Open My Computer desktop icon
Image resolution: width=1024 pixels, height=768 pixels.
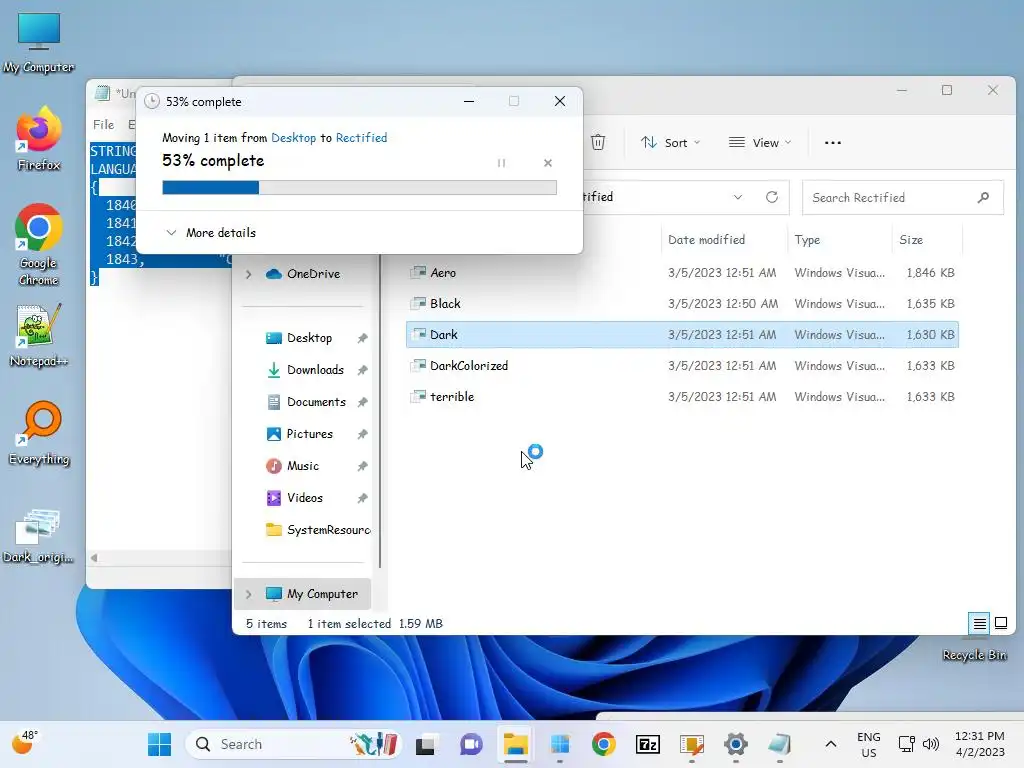click(x=39, y=43)
